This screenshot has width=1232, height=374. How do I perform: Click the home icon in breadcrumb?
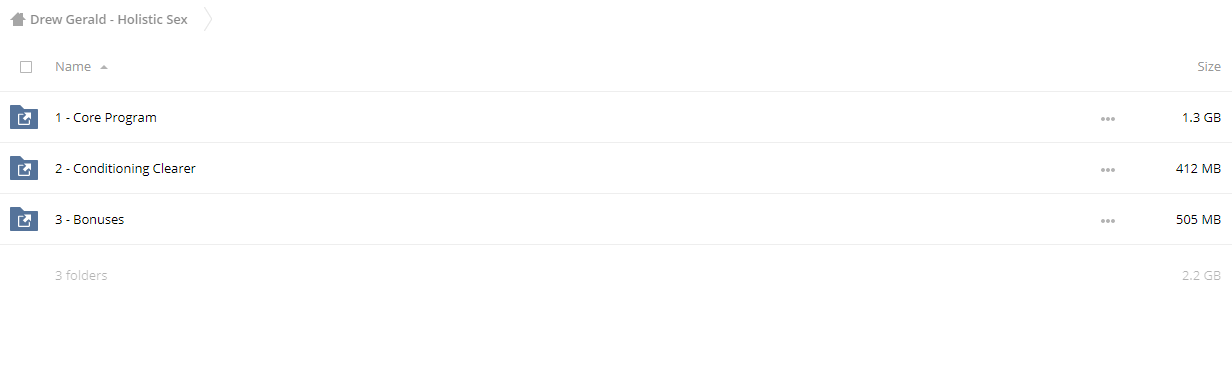coord(17,19)
